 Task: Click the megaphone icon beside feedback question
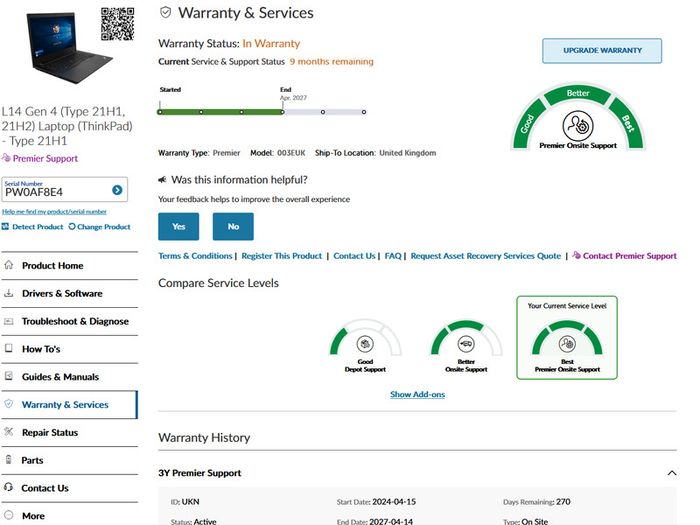click(162, 179)
